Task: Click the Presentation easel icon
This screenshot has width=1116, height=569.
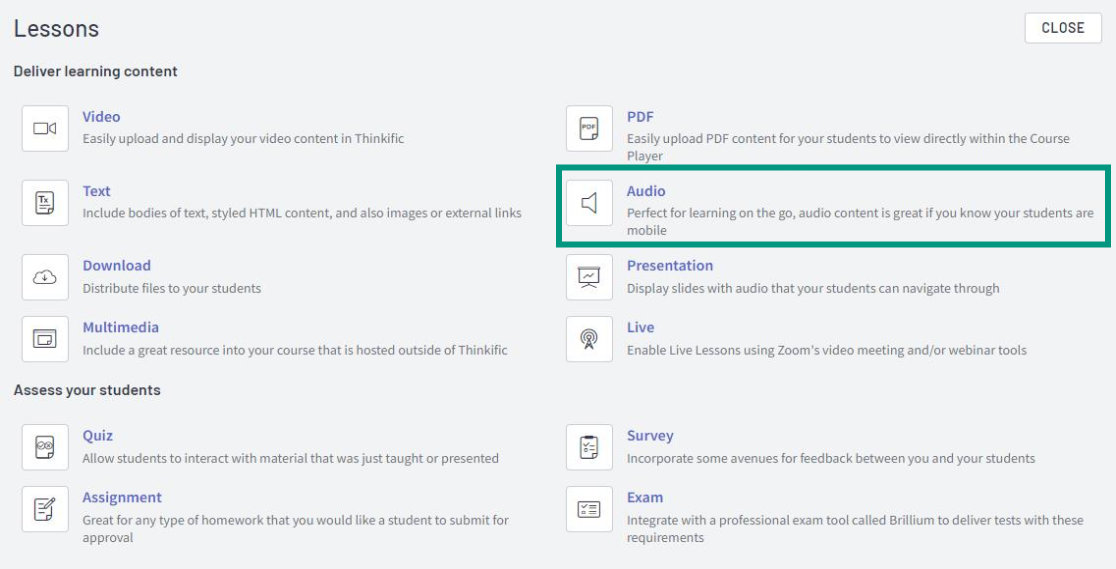Action: (x=589, y=277)
